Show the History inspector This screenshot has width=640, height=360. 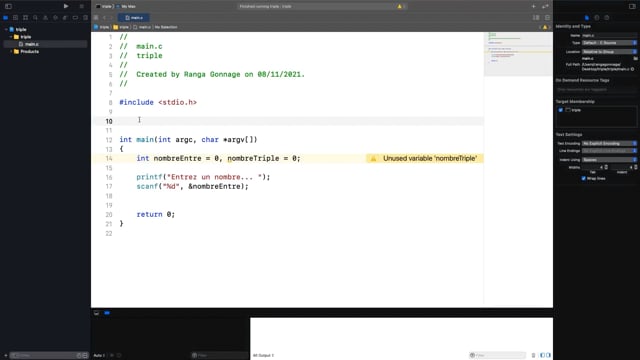point(597,18)
